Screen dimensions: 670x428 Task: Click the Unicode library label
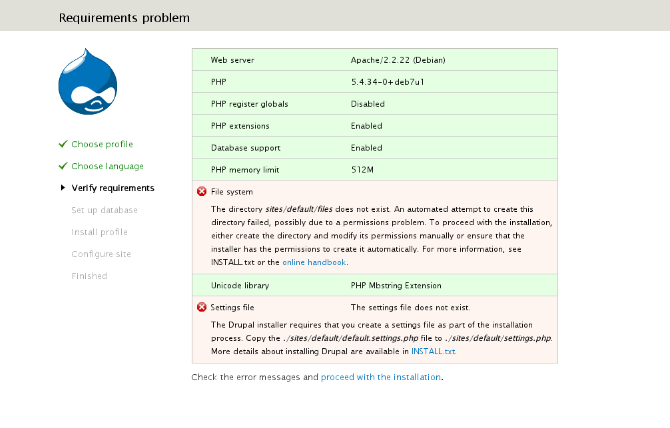[x=240, y=286]
